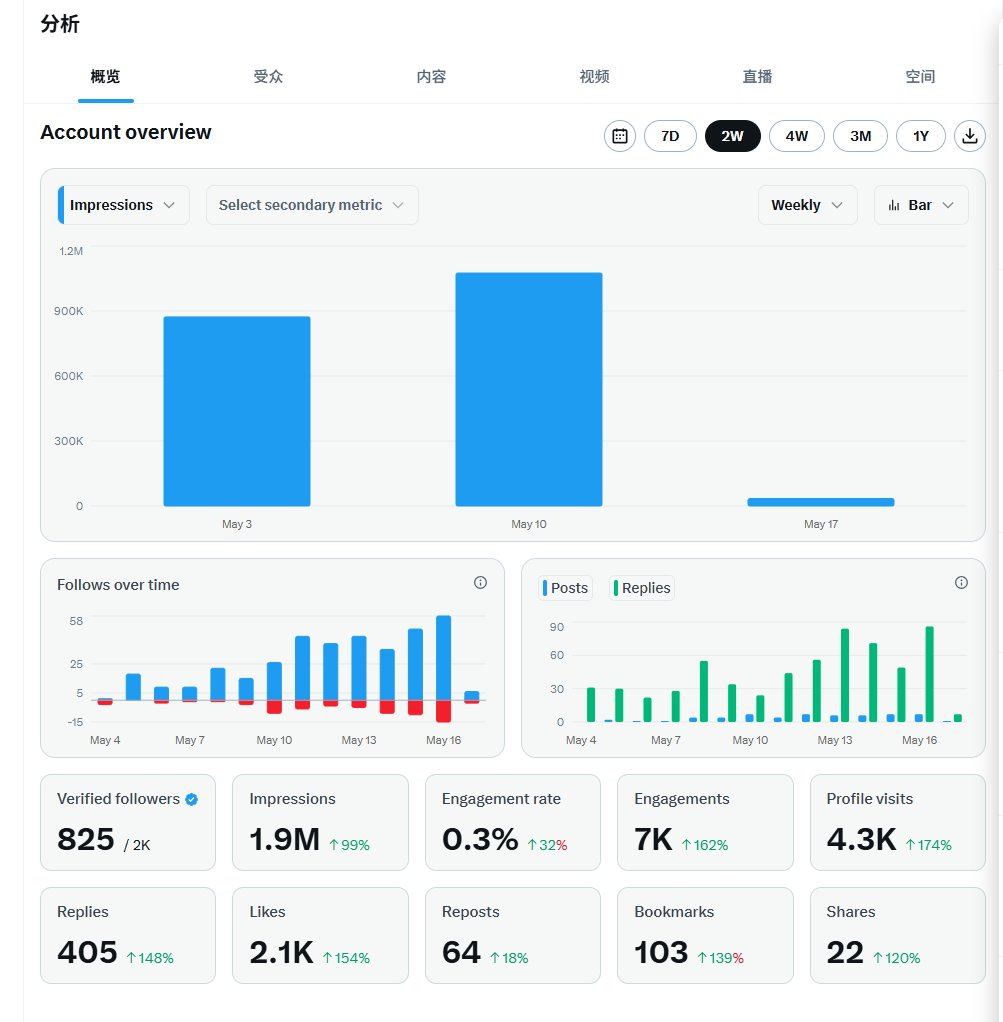Show info for Follows over time
This screenshot has height=1022, width=1003.
coord(480,583)
